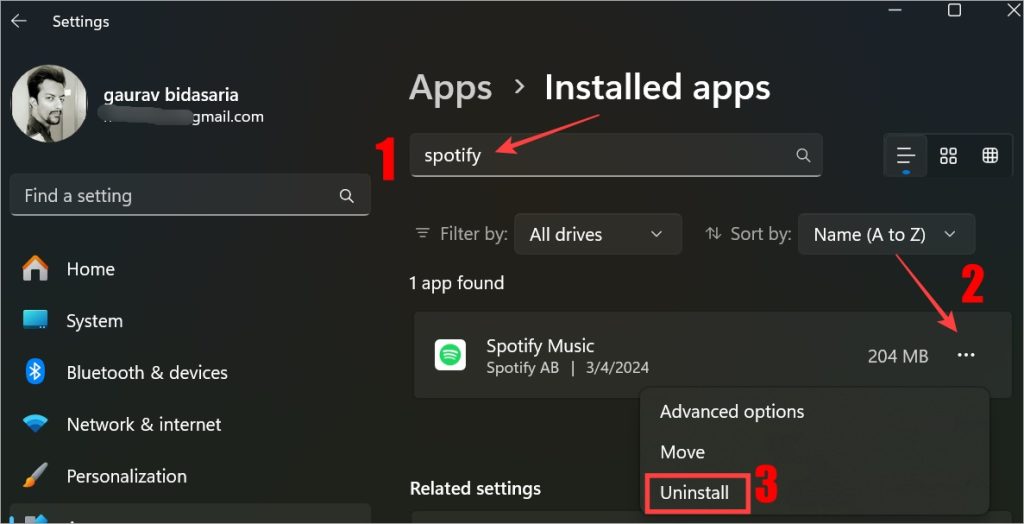
Task: Open three-dots menu for Spotify Music
Action: tap(965, 355)
